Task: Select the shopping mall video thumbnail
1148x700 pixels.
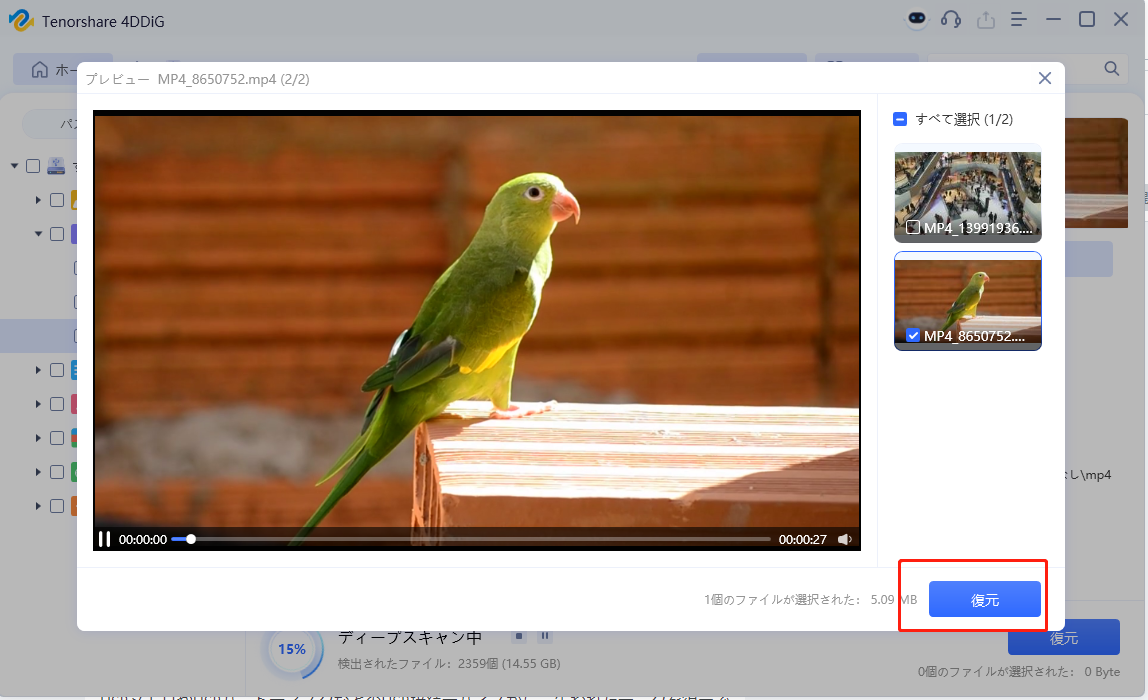Action: pos(968,193)
